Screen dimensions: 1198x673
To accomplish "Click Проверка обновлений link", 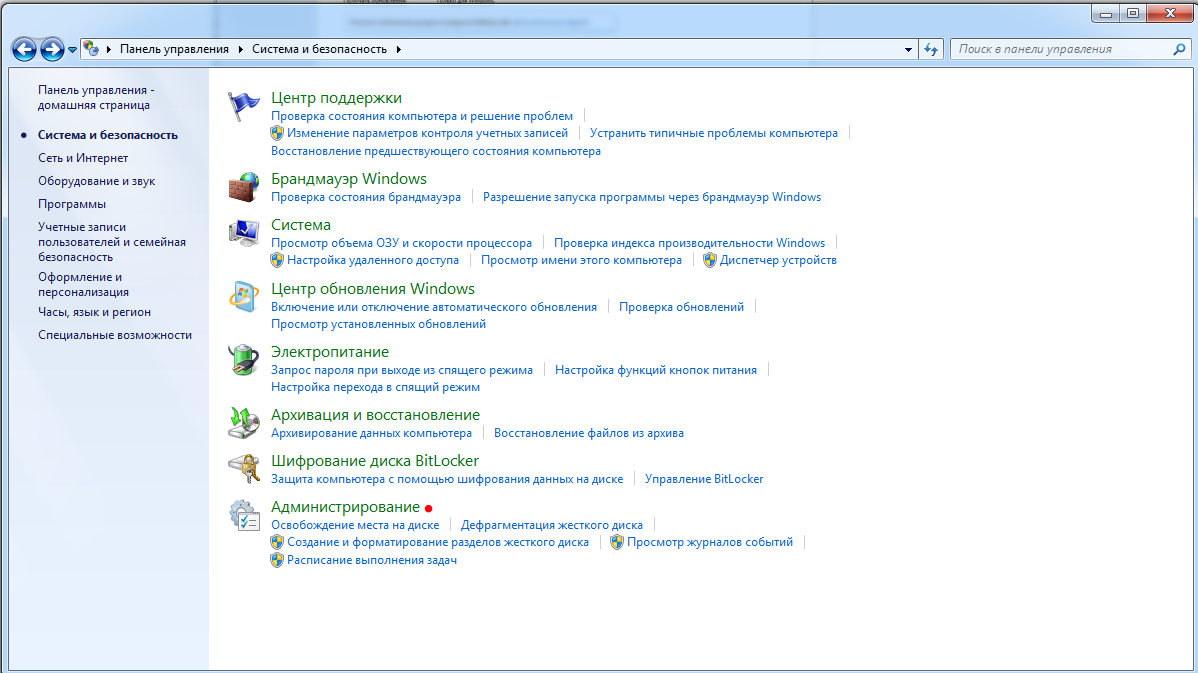I will pyautogui.click(x=682, y=307).
